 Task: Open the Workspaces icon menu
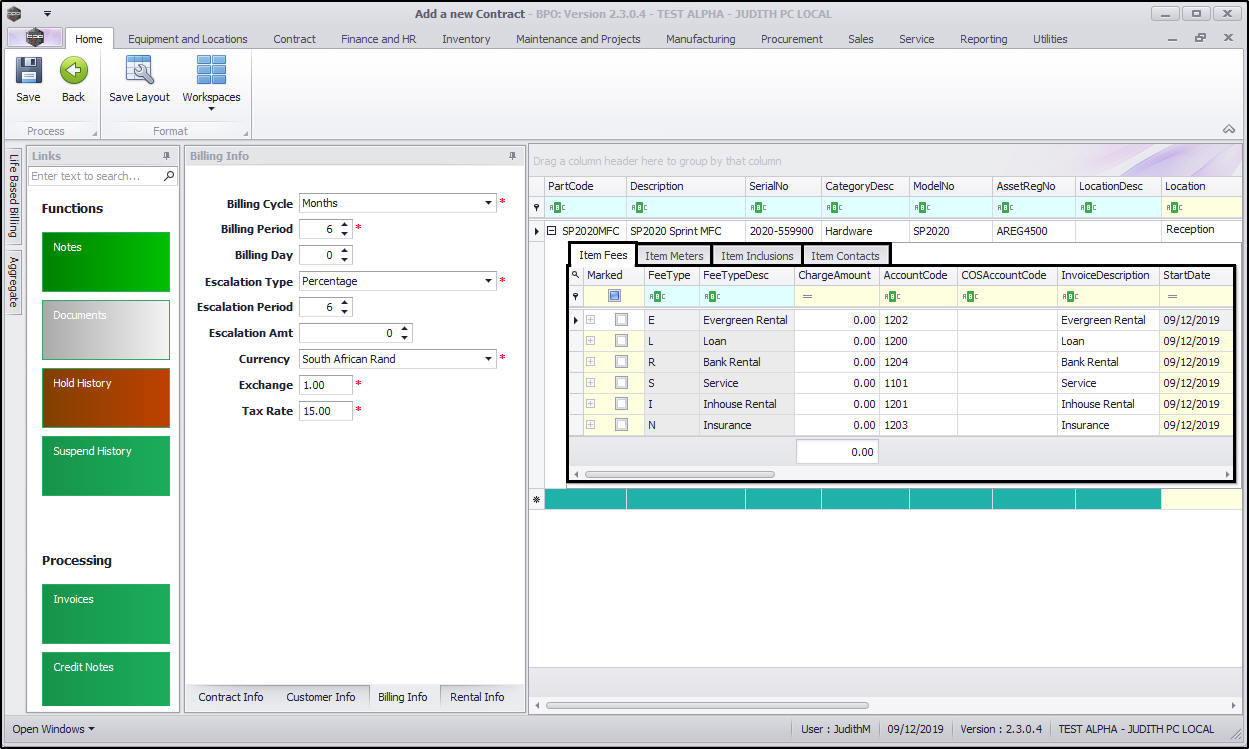point(211,80)
